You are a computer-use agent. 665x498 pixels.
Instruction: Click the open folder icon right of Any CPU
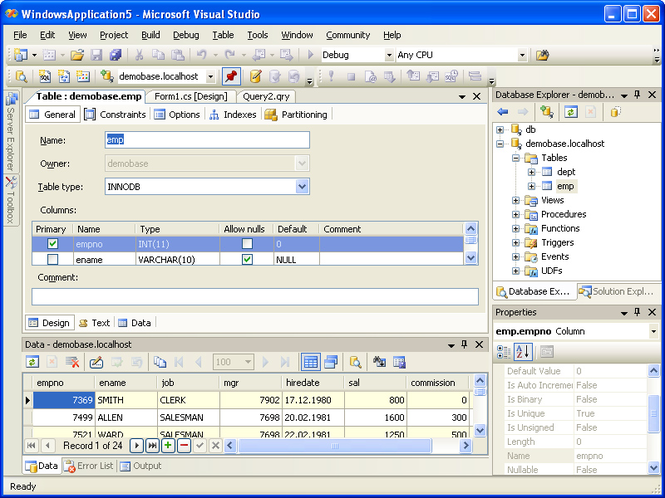click(x=542, y=55)
